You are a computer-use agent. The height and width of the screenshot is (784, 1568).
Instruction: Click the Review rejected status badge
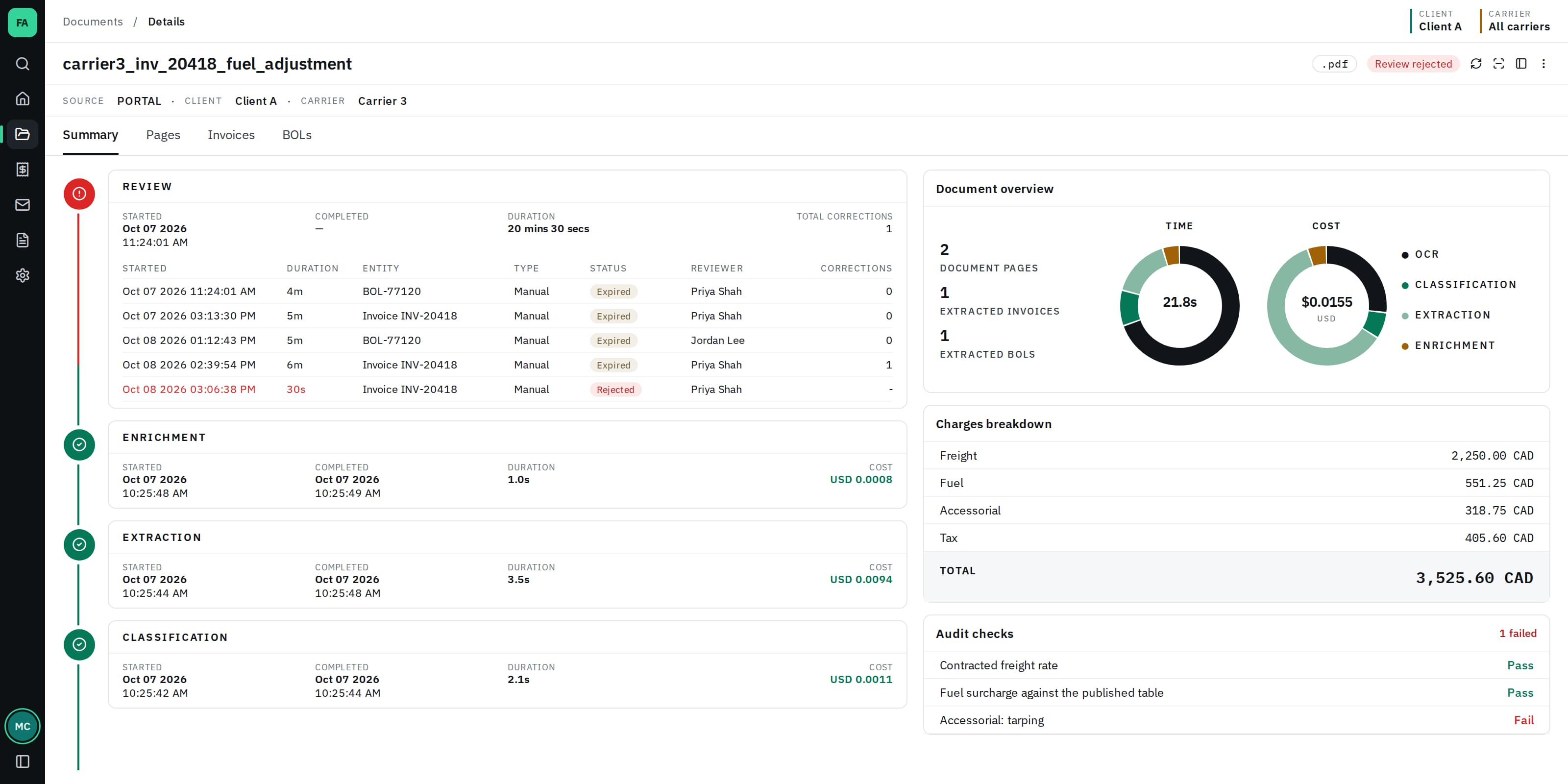click(x=1413, y=63)
